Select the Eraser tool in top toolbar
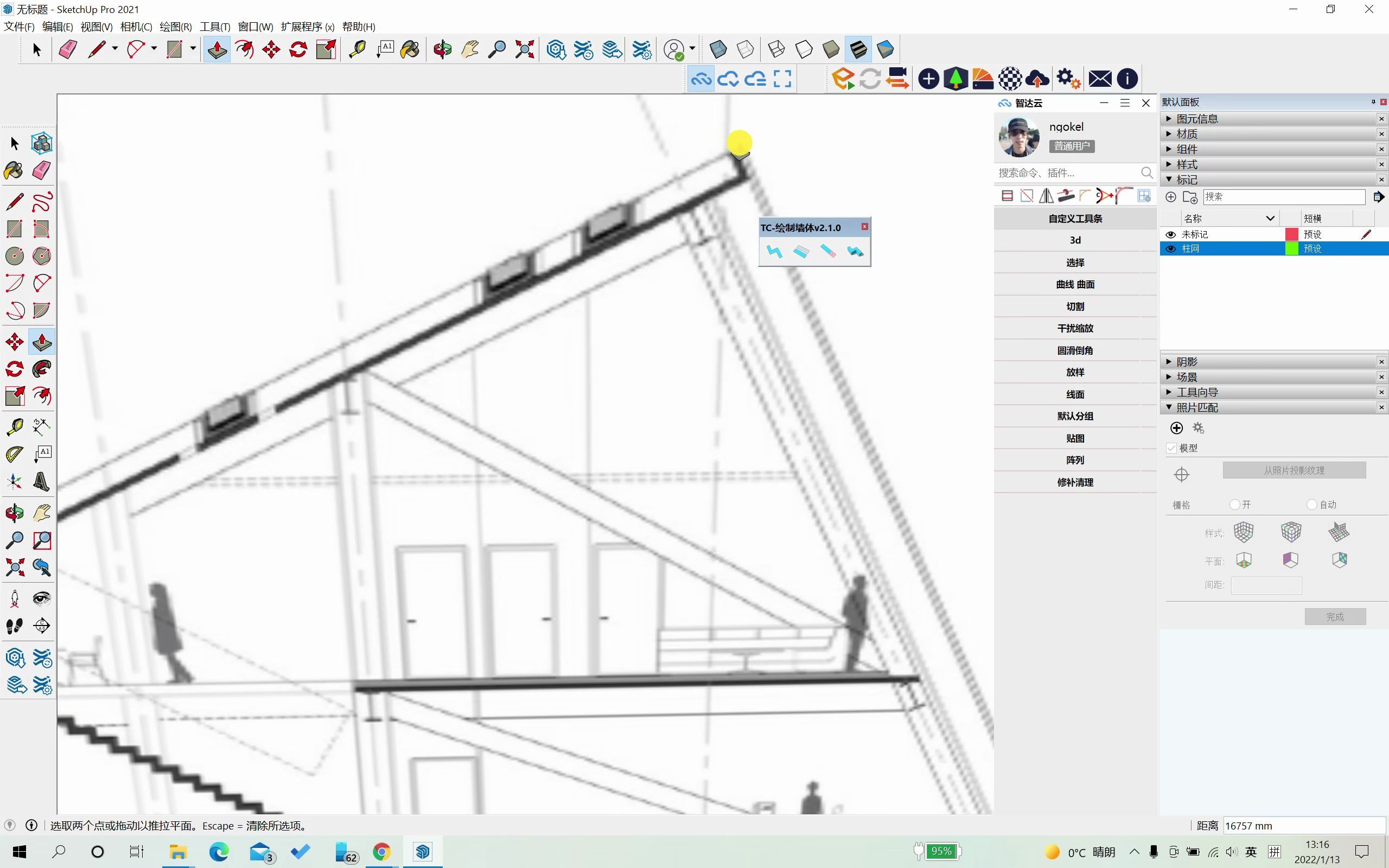Screen dimensions: 1389x868 pyautogui.click(x=68, y=49)
